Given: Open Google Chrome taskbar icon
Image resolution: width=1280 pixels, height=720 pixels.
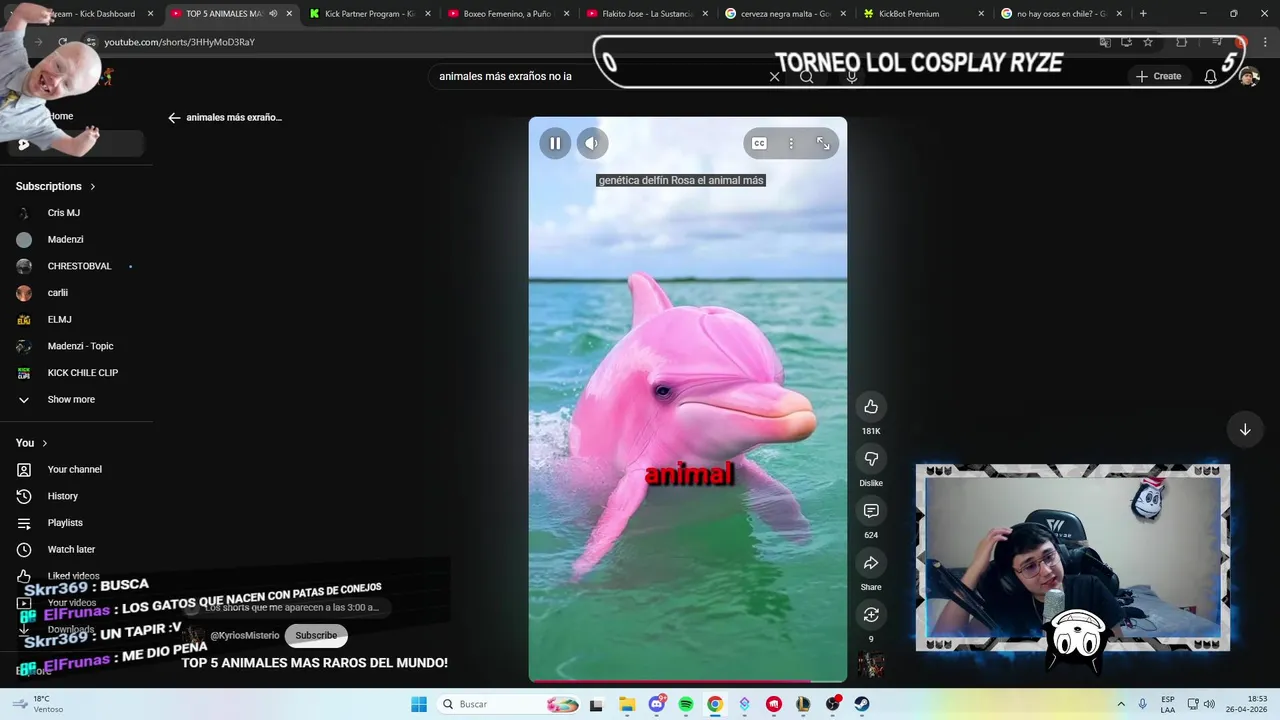Looking at the screenshot, I should [x=715, y=704].
